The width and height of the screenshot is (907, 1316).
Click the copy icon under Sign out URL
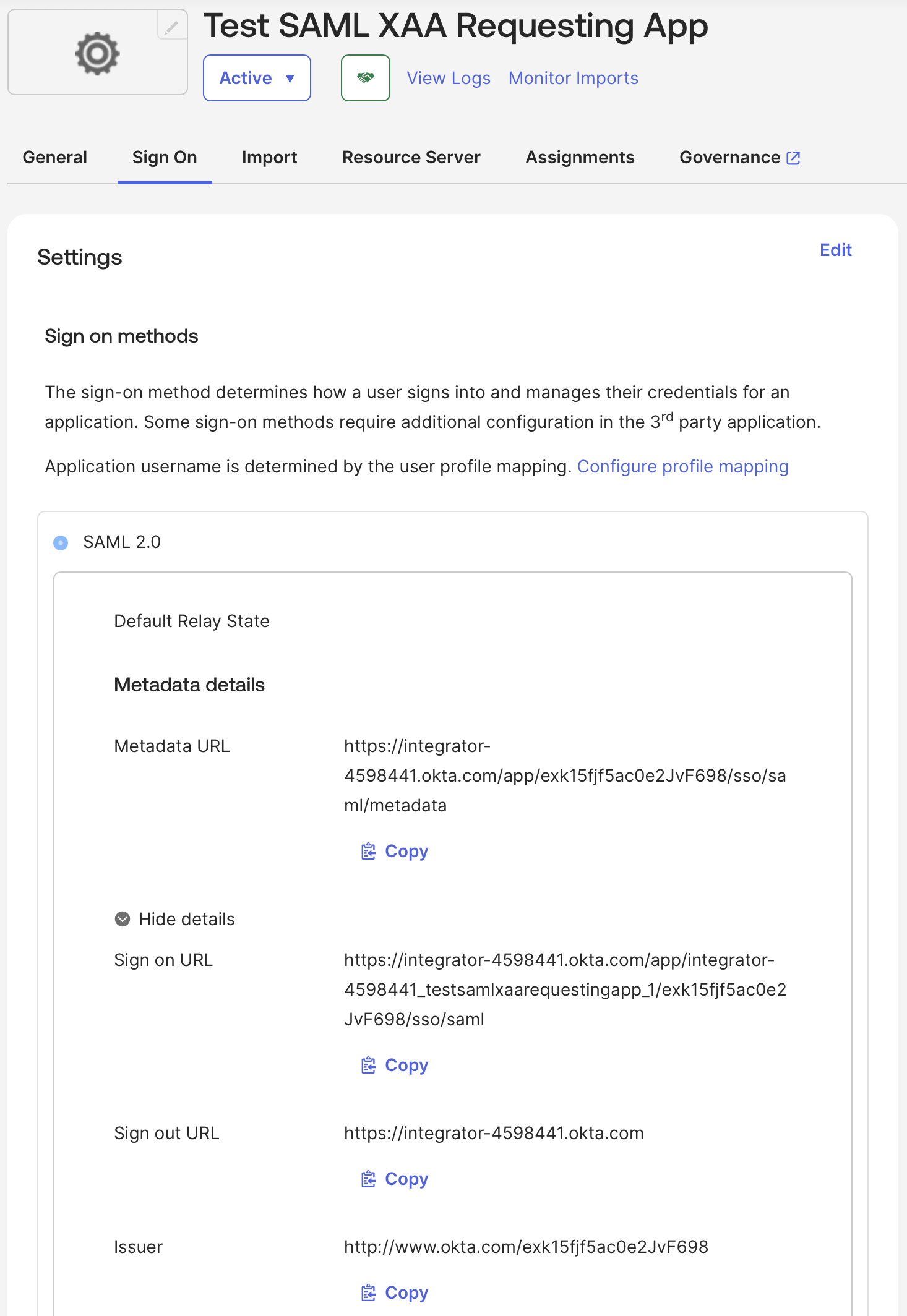pyautogui.click(x=369, y=1179)
